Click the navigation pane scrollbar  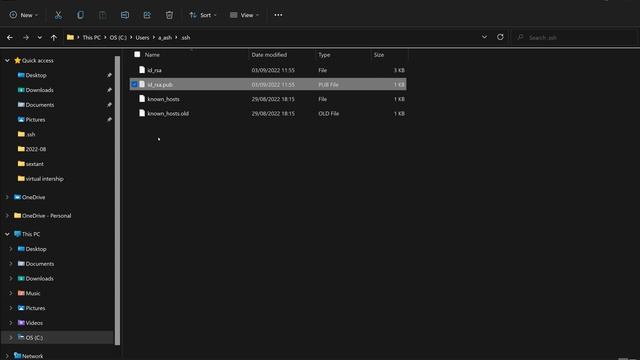point(118,200)
